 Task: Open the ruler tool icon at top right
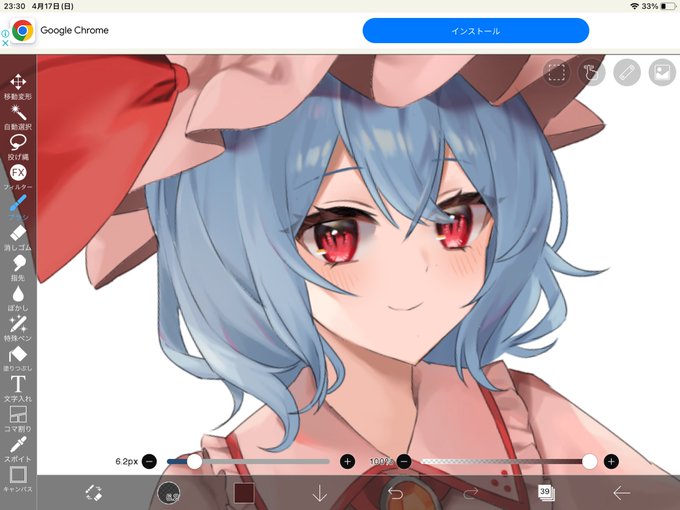pos(627,72)
